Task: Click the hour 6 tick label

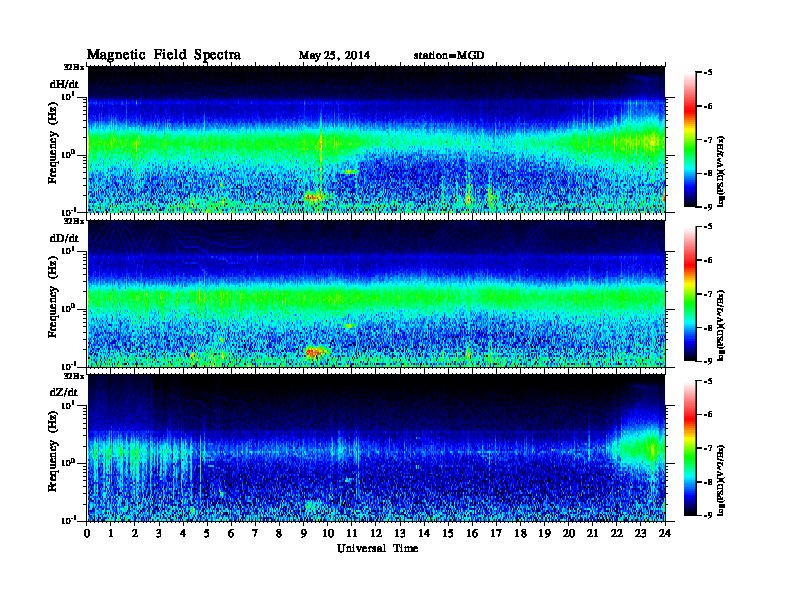Action: pos(231,533)
